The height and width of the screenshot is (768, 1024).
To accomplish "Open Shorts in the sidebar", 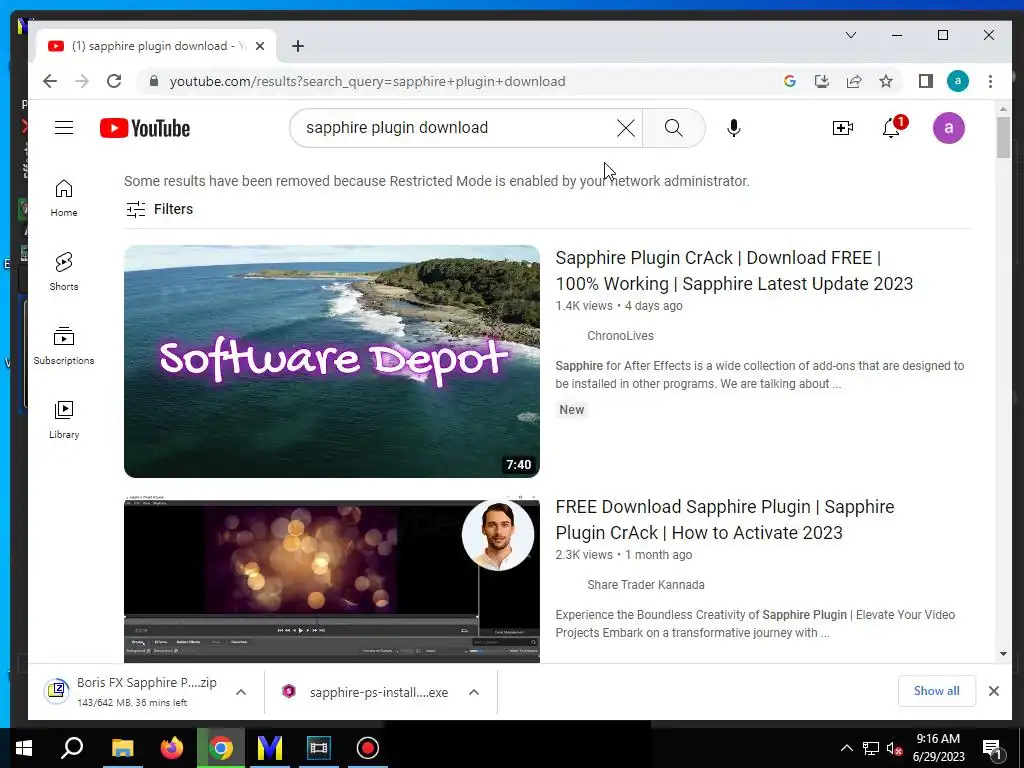I will click(x=64, y=272).
